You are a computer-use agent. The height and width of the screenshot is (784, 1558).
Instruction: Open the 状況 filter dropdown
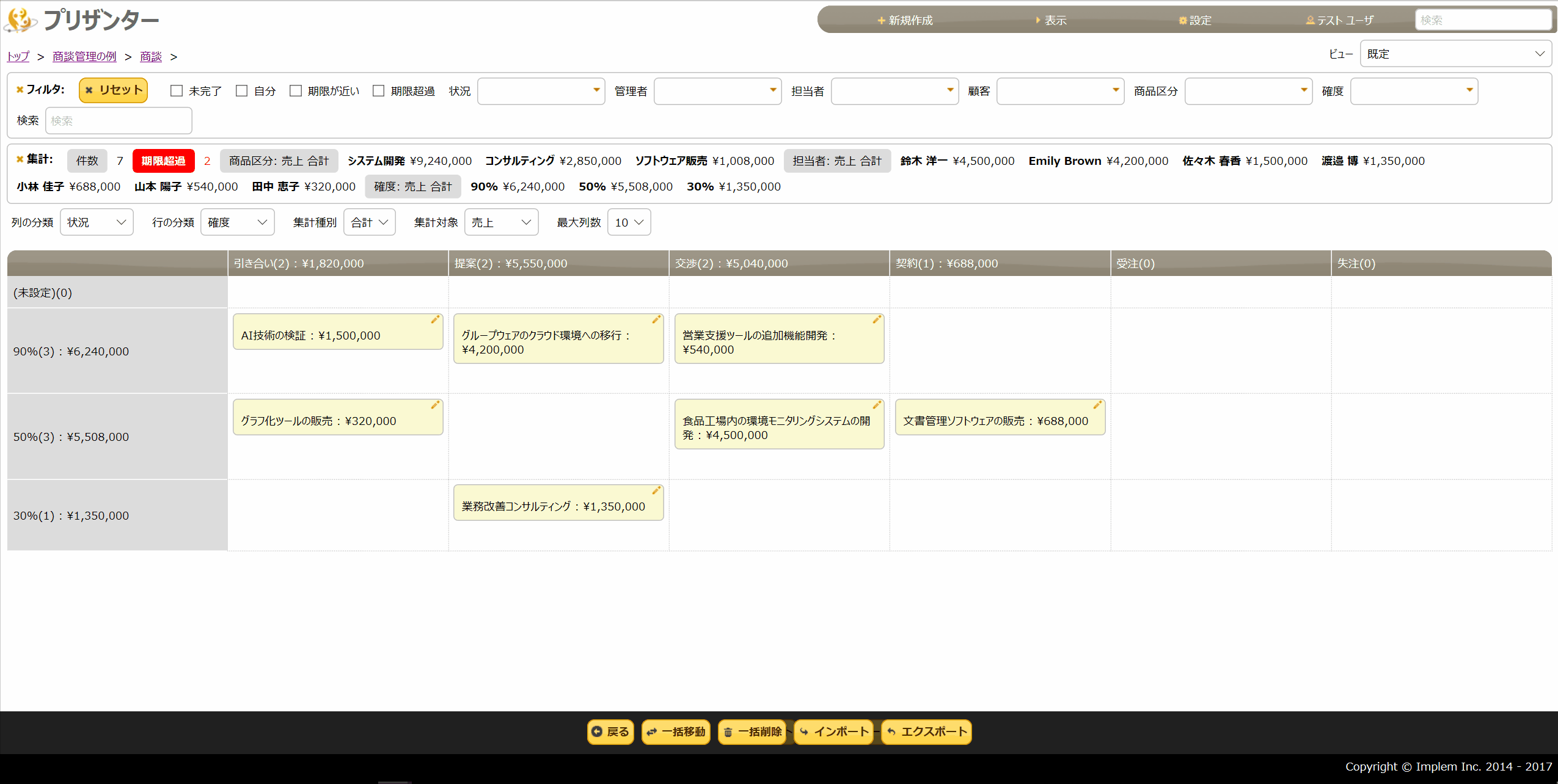(x=541, y=91)
